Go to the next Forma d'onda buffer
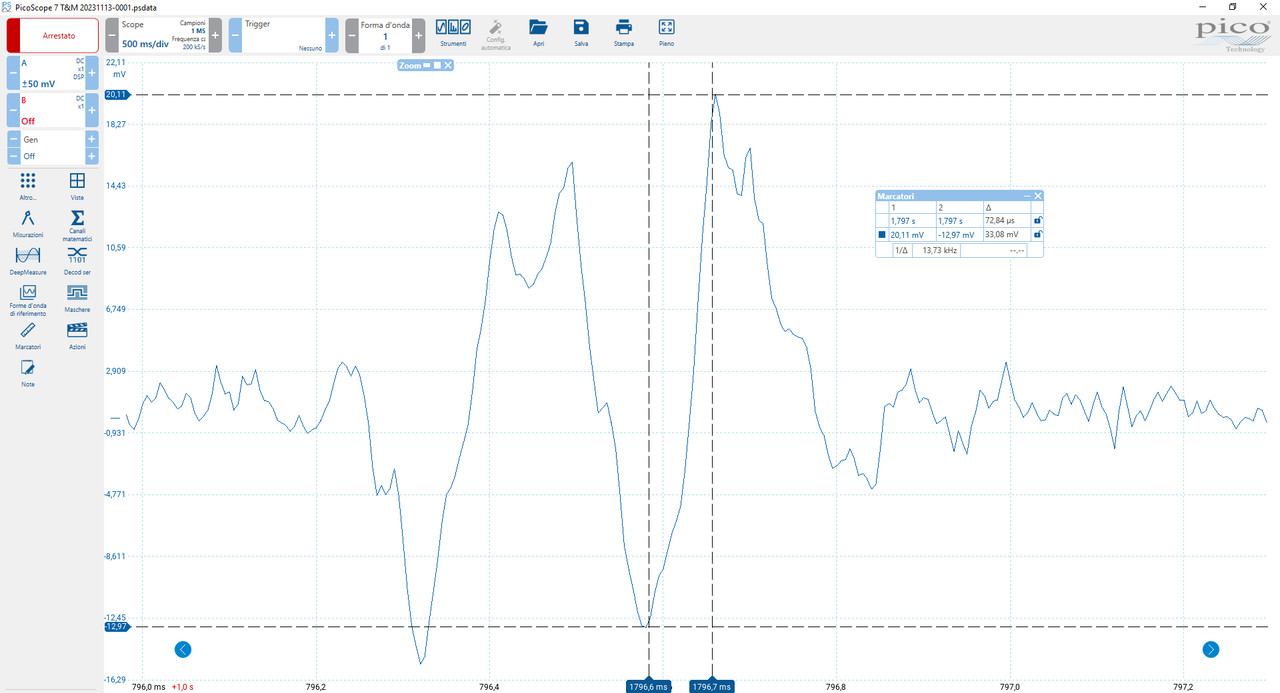1280x693 pixels. 418,35
